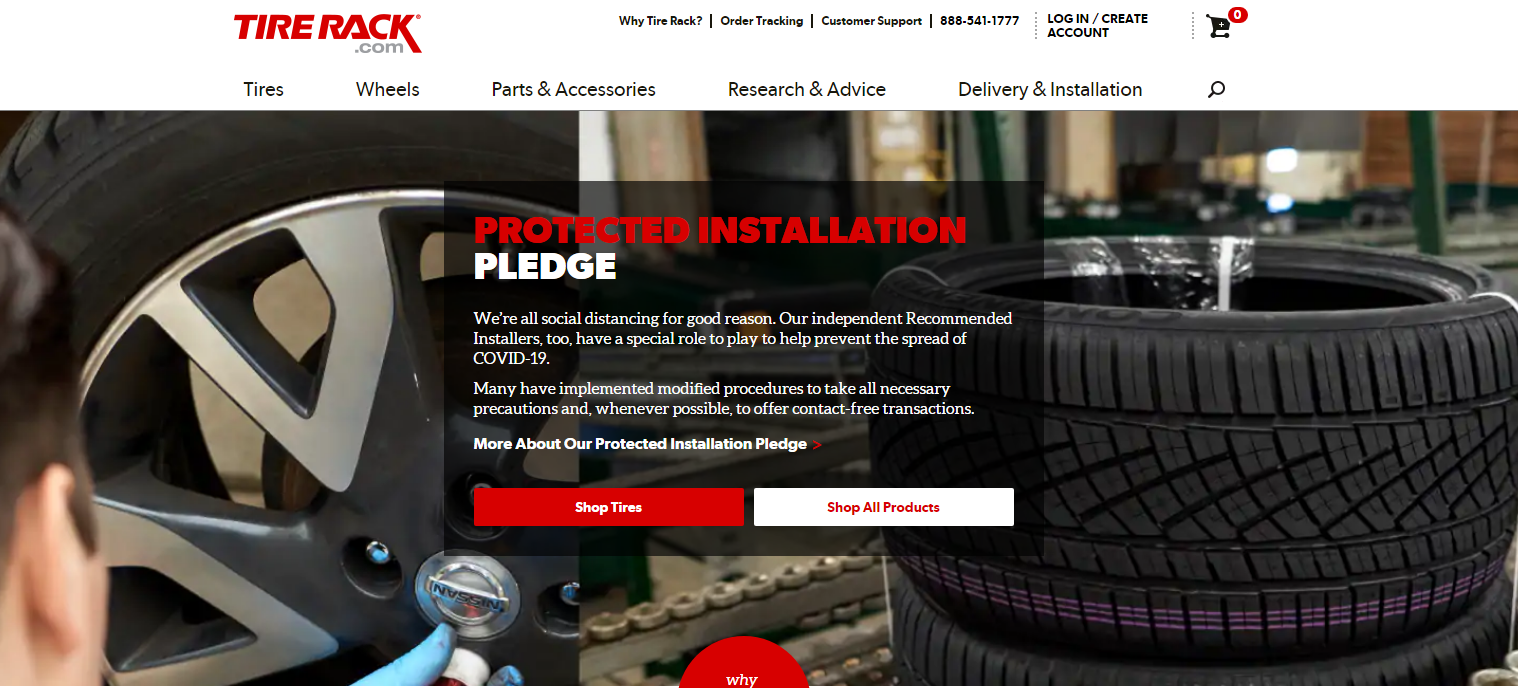
Task: Select Log In / Create Account
Action: 1097,26
